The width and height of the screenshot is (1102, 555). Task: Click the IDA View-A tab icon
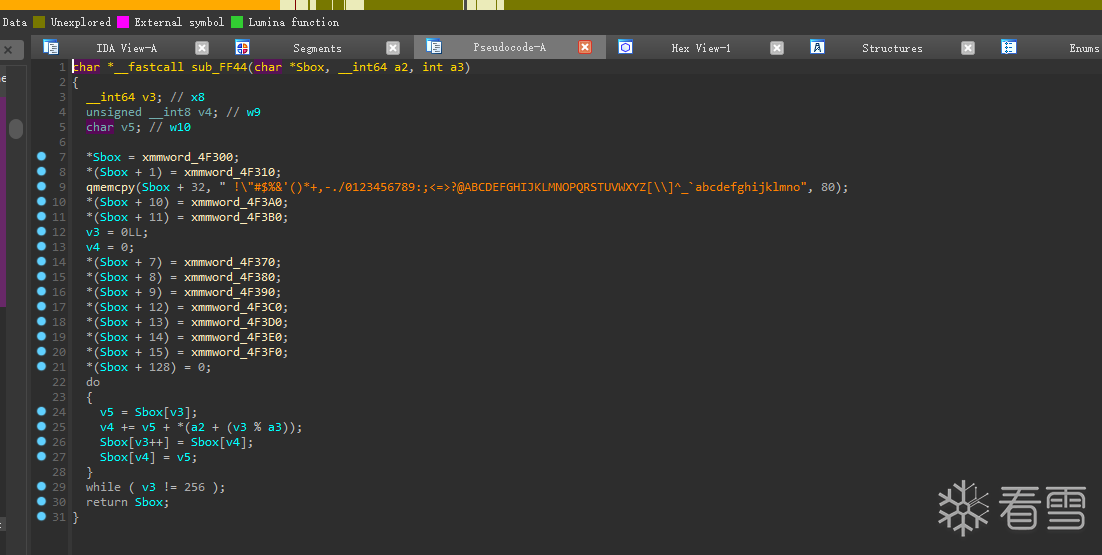click(x=51, y=47)
